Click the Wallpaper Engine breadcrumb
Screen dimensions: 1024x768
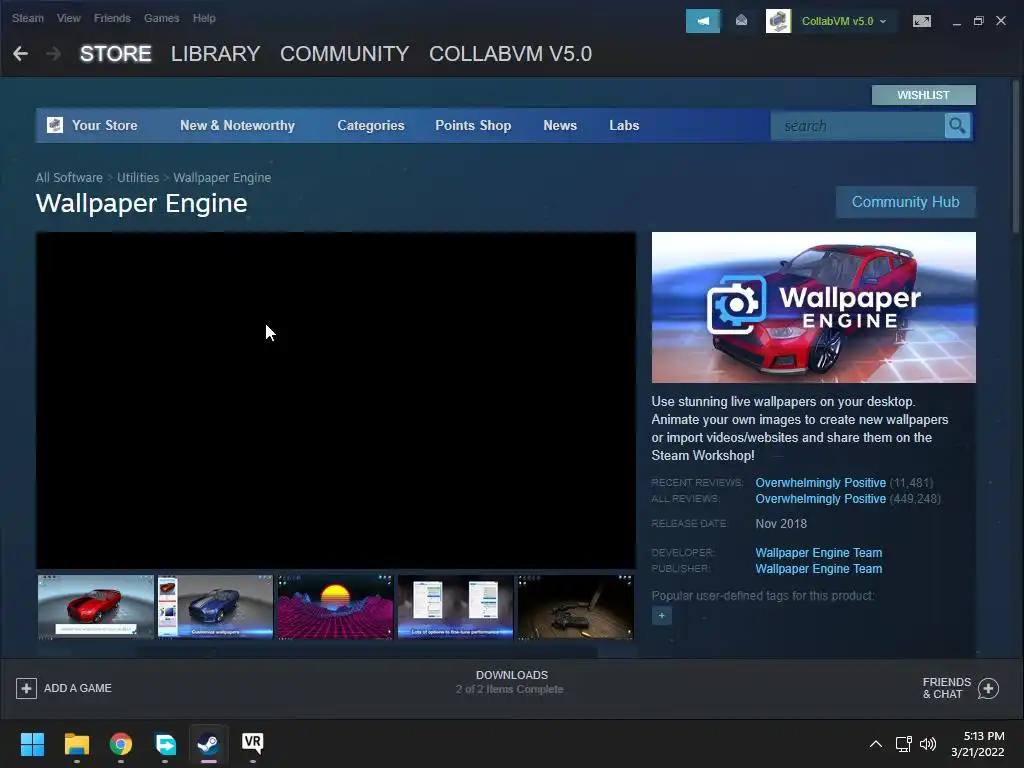pos(221,178)
